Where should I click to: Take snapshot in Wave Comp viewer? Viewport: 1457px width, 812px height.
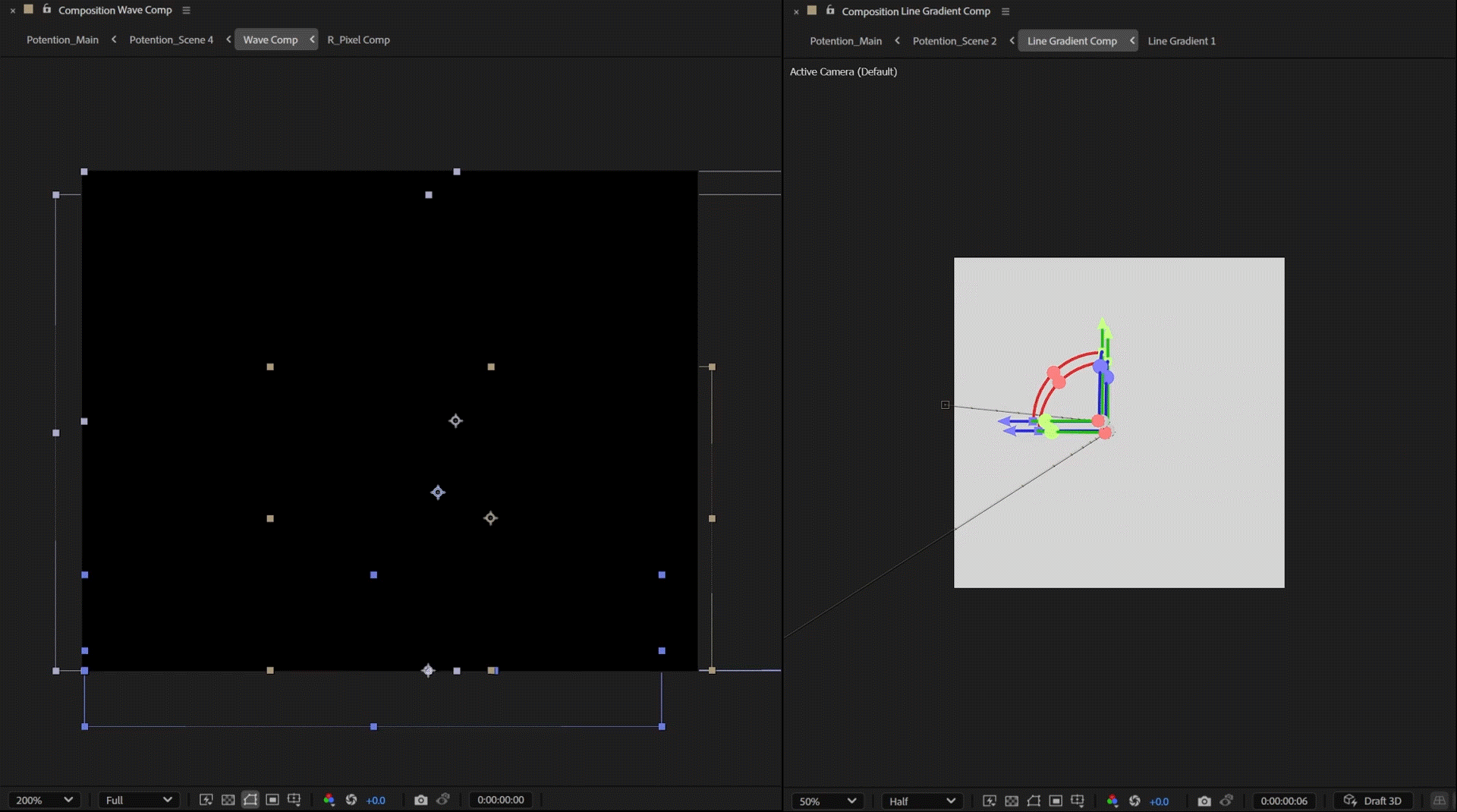tap(421, 800)
